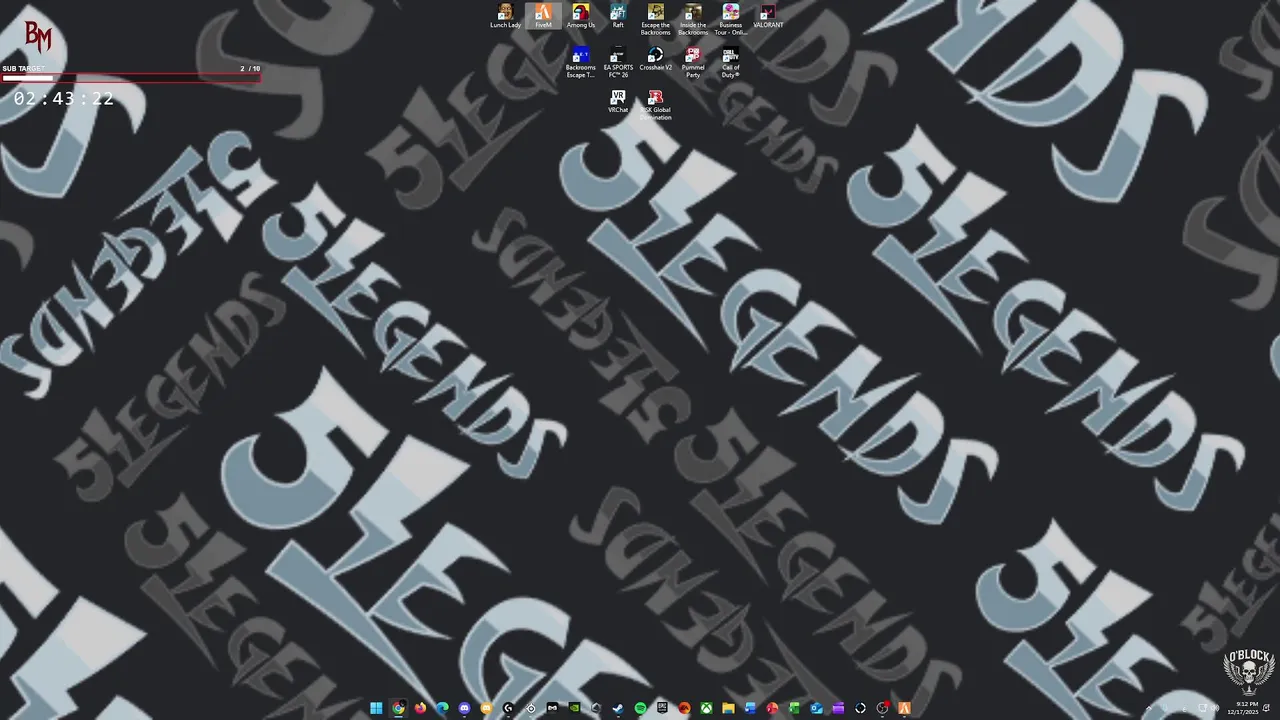The image size is (1280, 720).
Task: Open Spotify from the taskbar
Action: (640, 708)
